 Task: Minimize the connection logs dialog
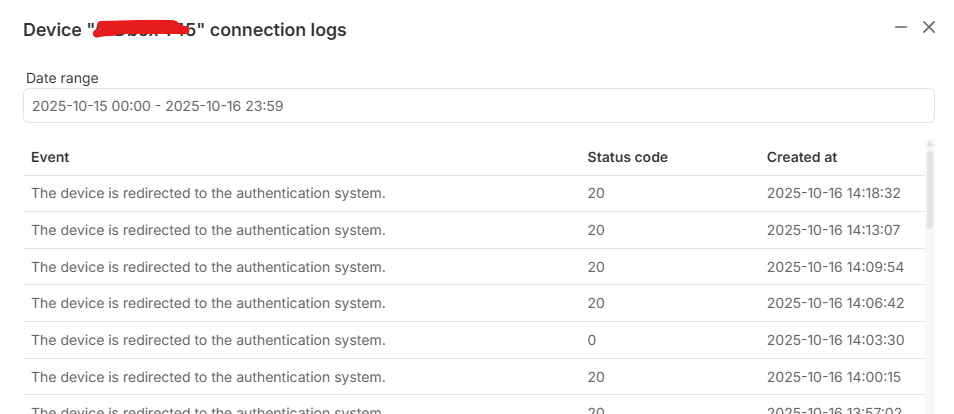tap(901, 27)
